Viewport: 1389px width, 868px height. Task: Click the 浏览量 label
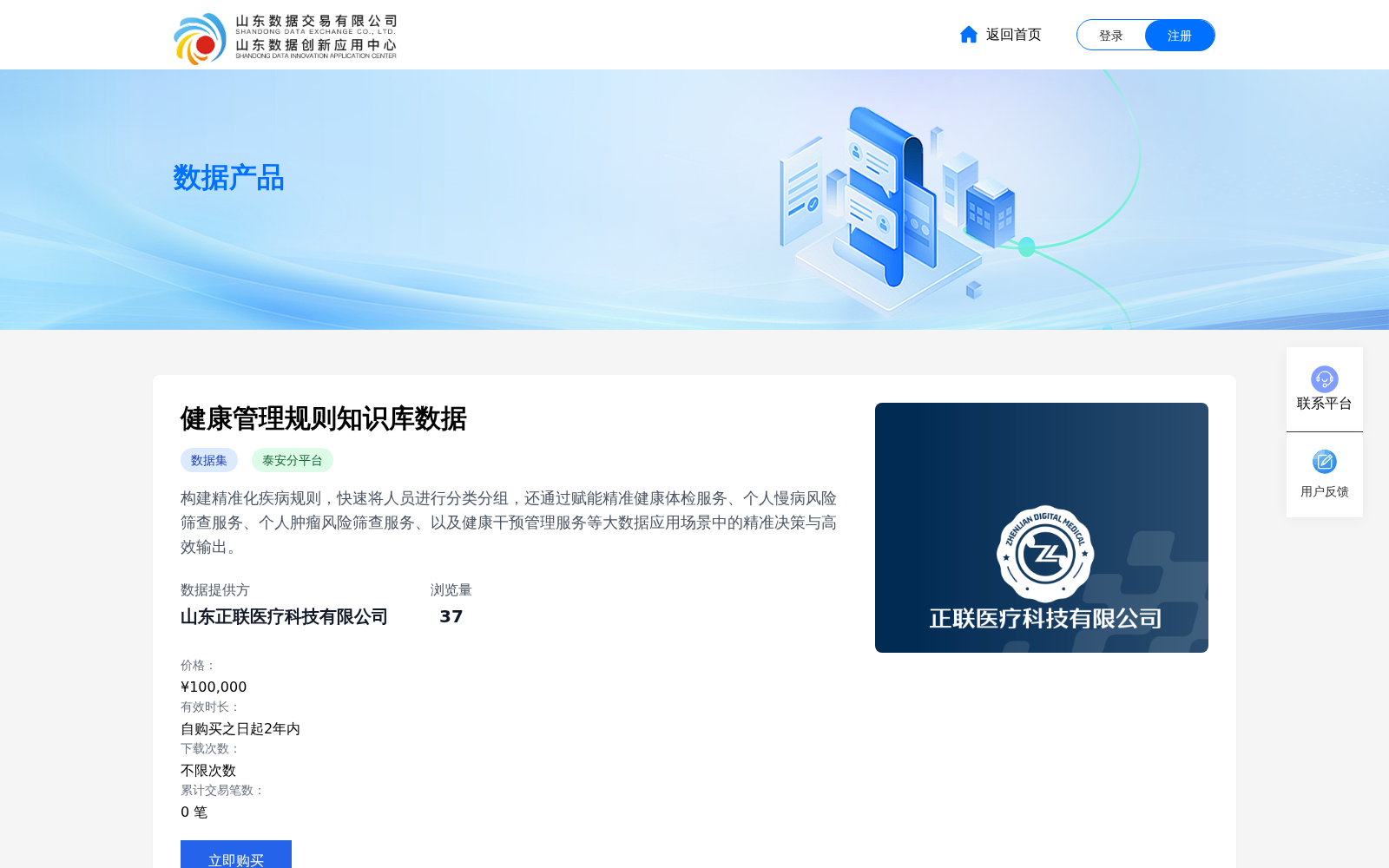[451, 590]
